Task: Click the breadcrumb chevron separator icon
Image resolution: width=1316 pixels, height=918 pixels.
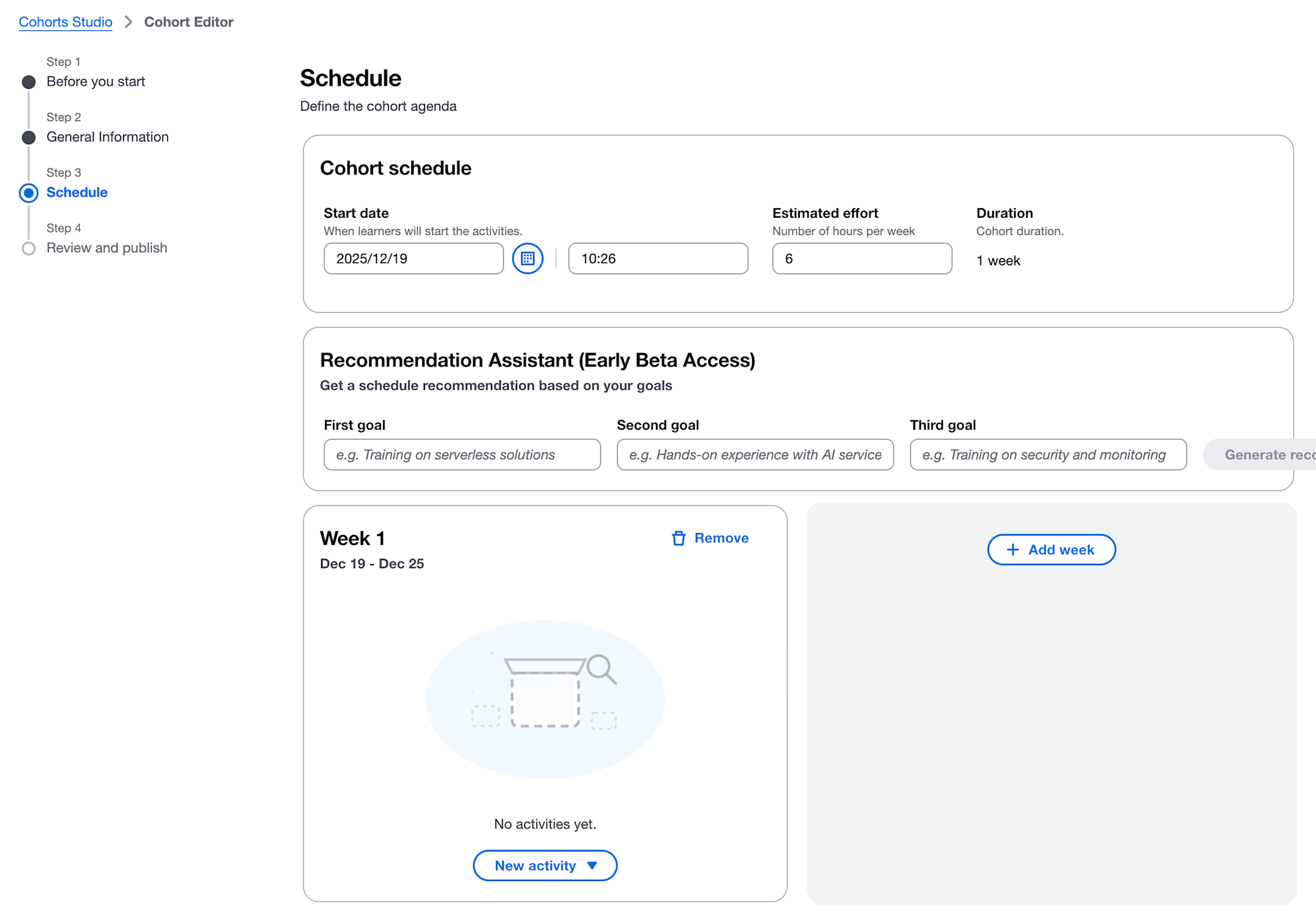Action: pos(128,22)
